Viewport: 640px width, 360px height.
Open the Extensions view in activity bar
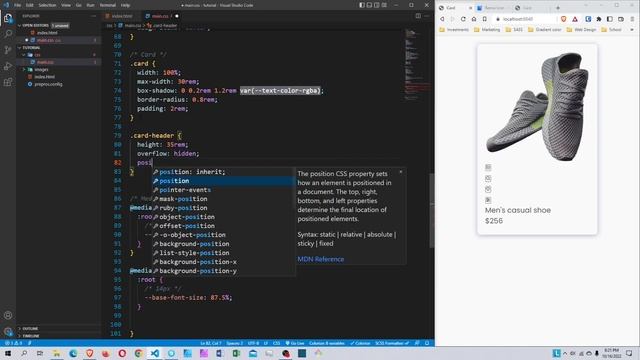(8, 82)
